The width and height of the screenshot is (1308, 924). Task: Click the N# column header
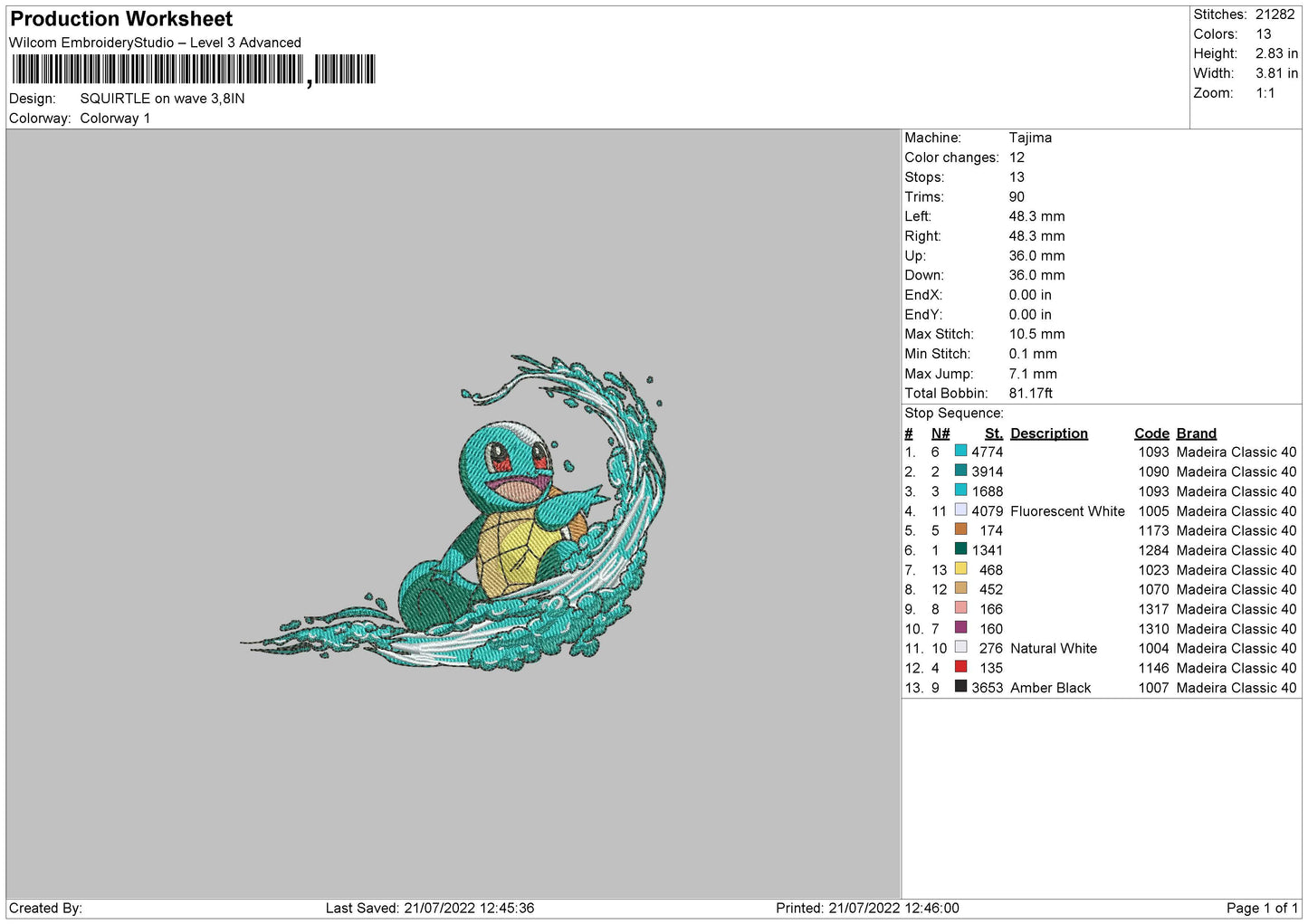[x=940, y=433]
